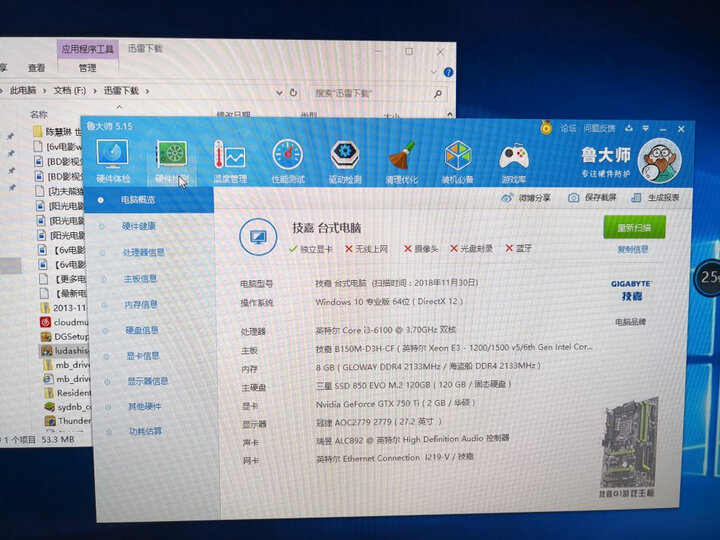Click Explorer refresh button

coord(294,92)
